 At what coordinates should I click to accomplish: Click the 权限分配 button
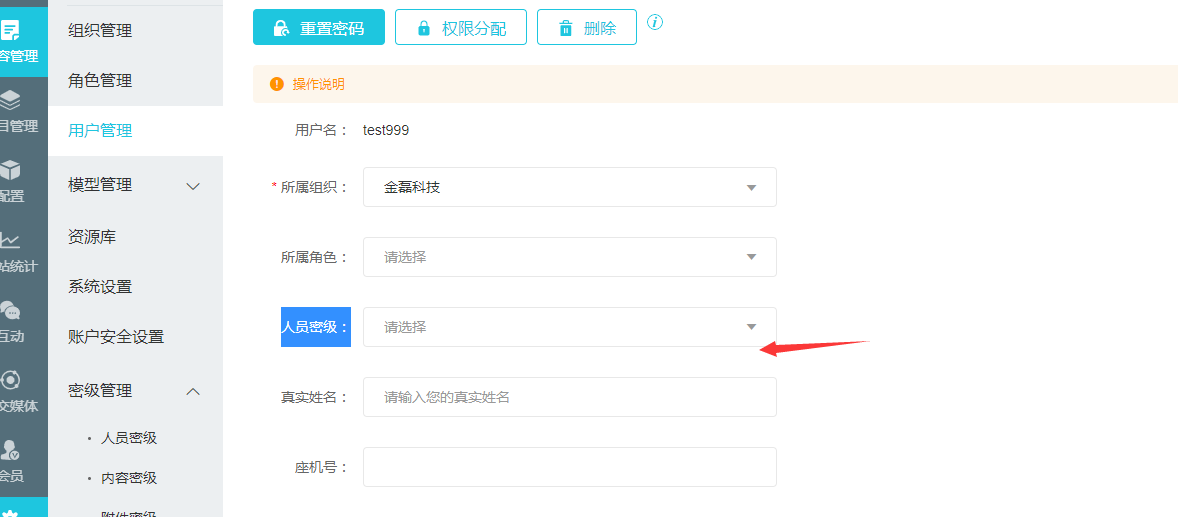(461, 28)
